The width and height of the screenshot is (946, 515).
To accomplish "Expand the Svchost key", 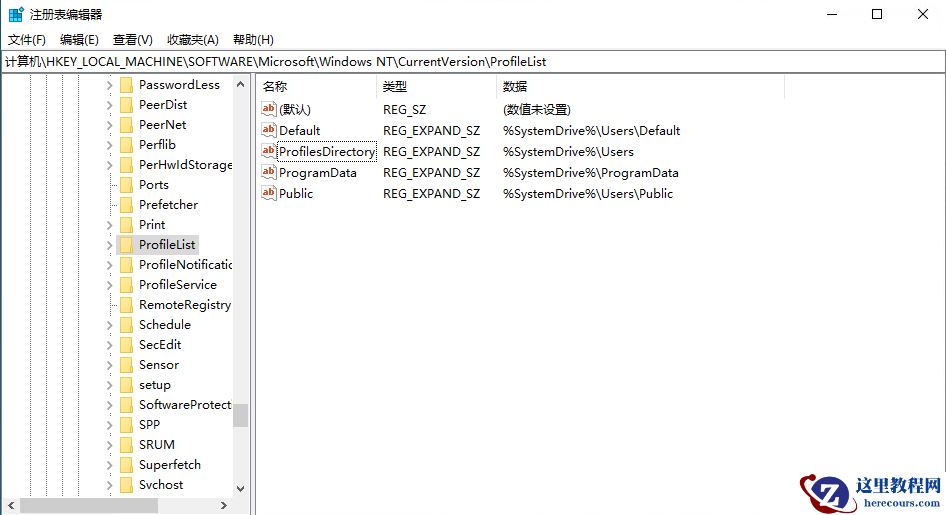I will point(109,485).
